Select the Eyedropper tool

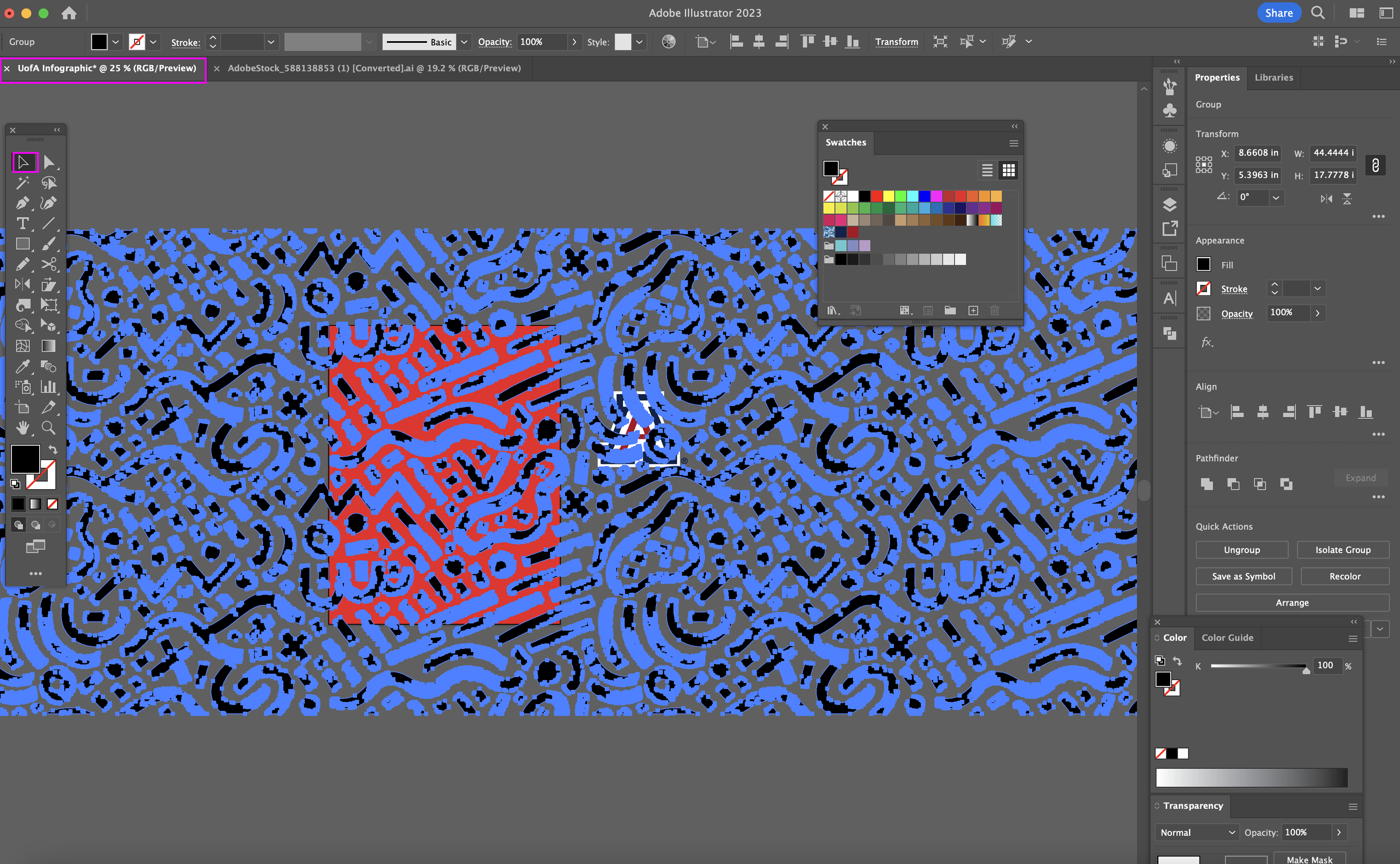22,366
